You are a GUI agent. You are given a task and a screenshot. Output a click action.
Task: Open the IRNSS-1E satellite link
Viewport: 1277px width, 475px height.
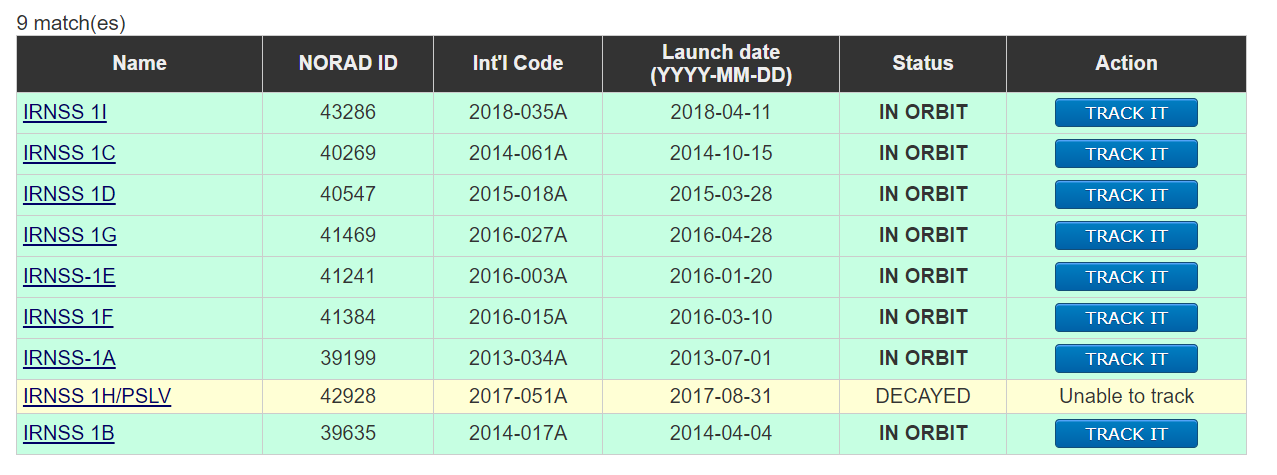tap(69, 277)
